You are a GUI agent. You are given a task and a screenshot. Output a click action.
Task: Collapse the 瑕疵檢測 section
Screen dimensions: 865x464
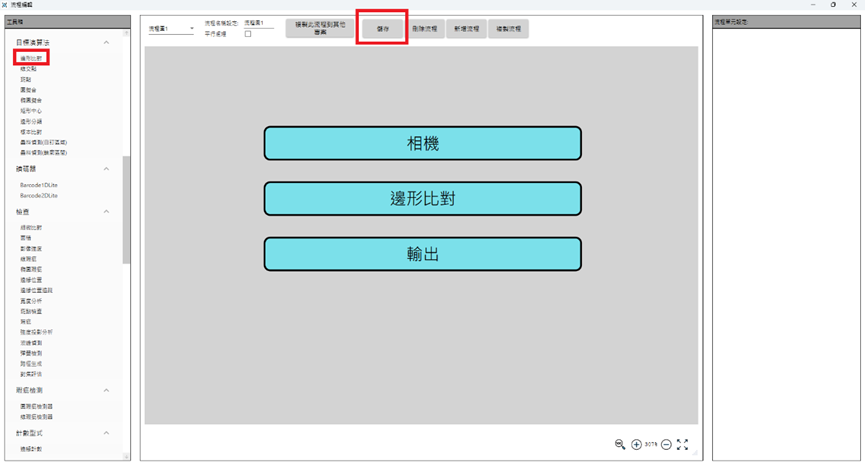106,390
